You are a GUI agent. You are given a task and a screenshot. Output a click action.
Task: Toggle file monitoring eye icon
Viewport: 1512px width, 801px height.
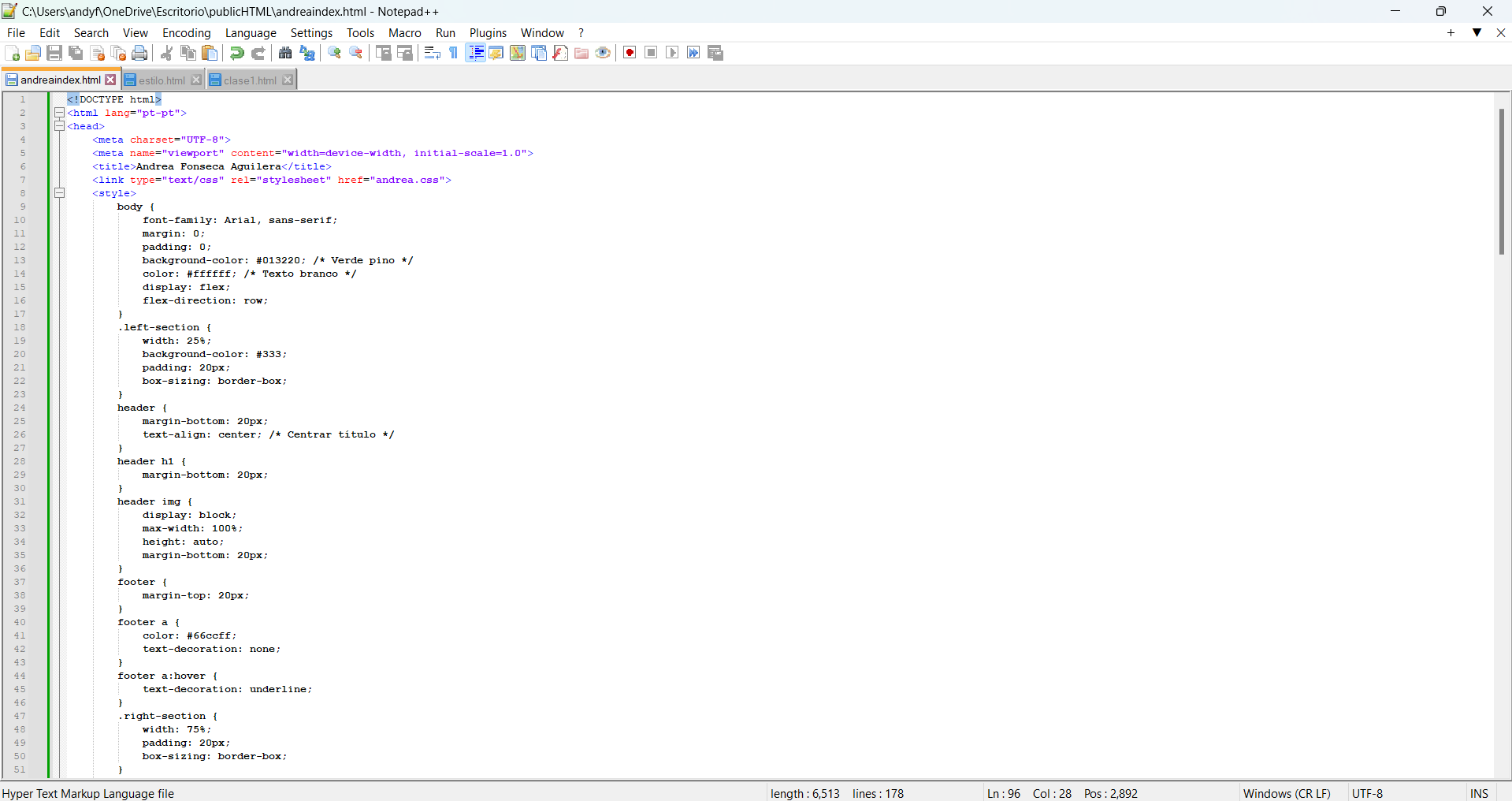(603, 53)
